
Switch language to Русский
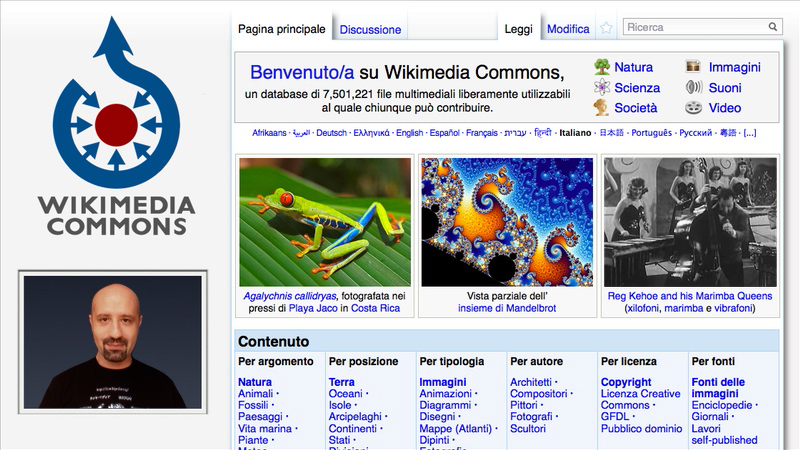(695, 133)
